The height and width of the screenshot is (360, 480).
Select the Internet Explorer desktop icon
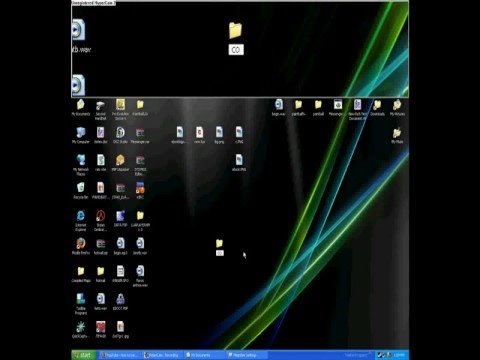click(x=81, y=221)
